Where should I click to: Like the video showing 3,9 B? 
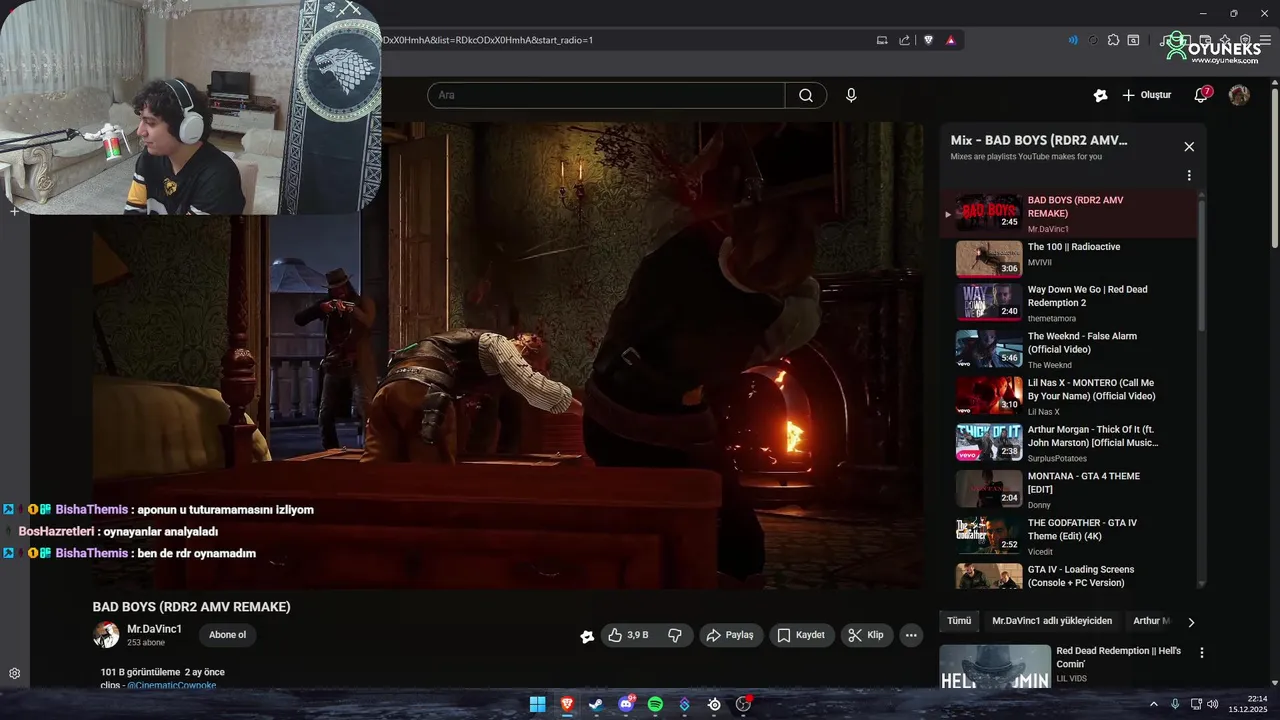[629, 635]
